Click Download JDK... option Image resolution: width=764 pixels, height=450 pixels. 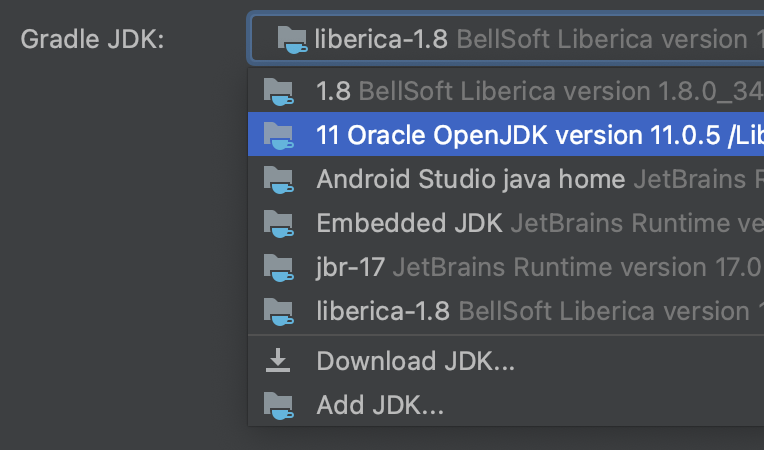[x=506, y=361]
